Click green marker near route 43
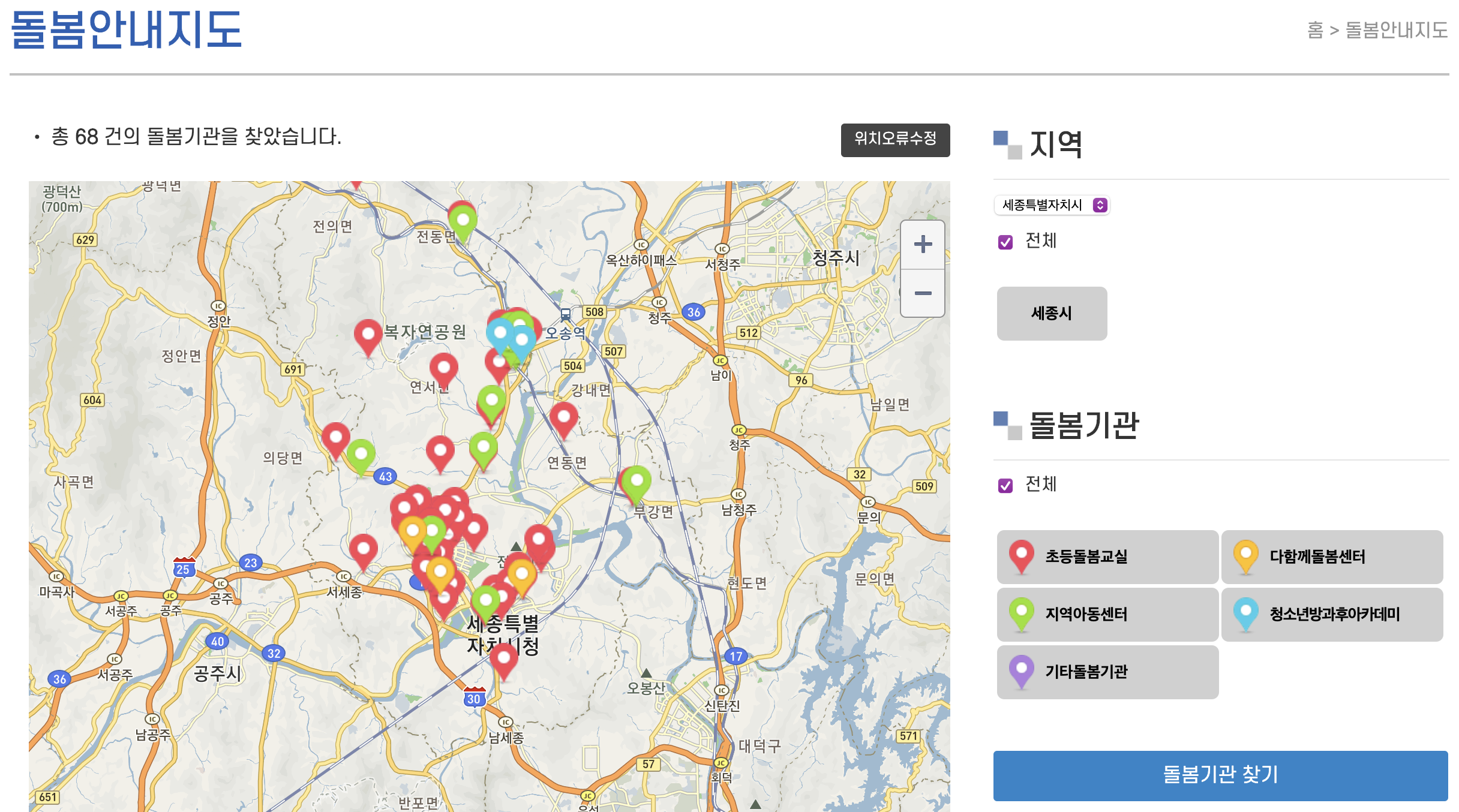 coord(361,455)
